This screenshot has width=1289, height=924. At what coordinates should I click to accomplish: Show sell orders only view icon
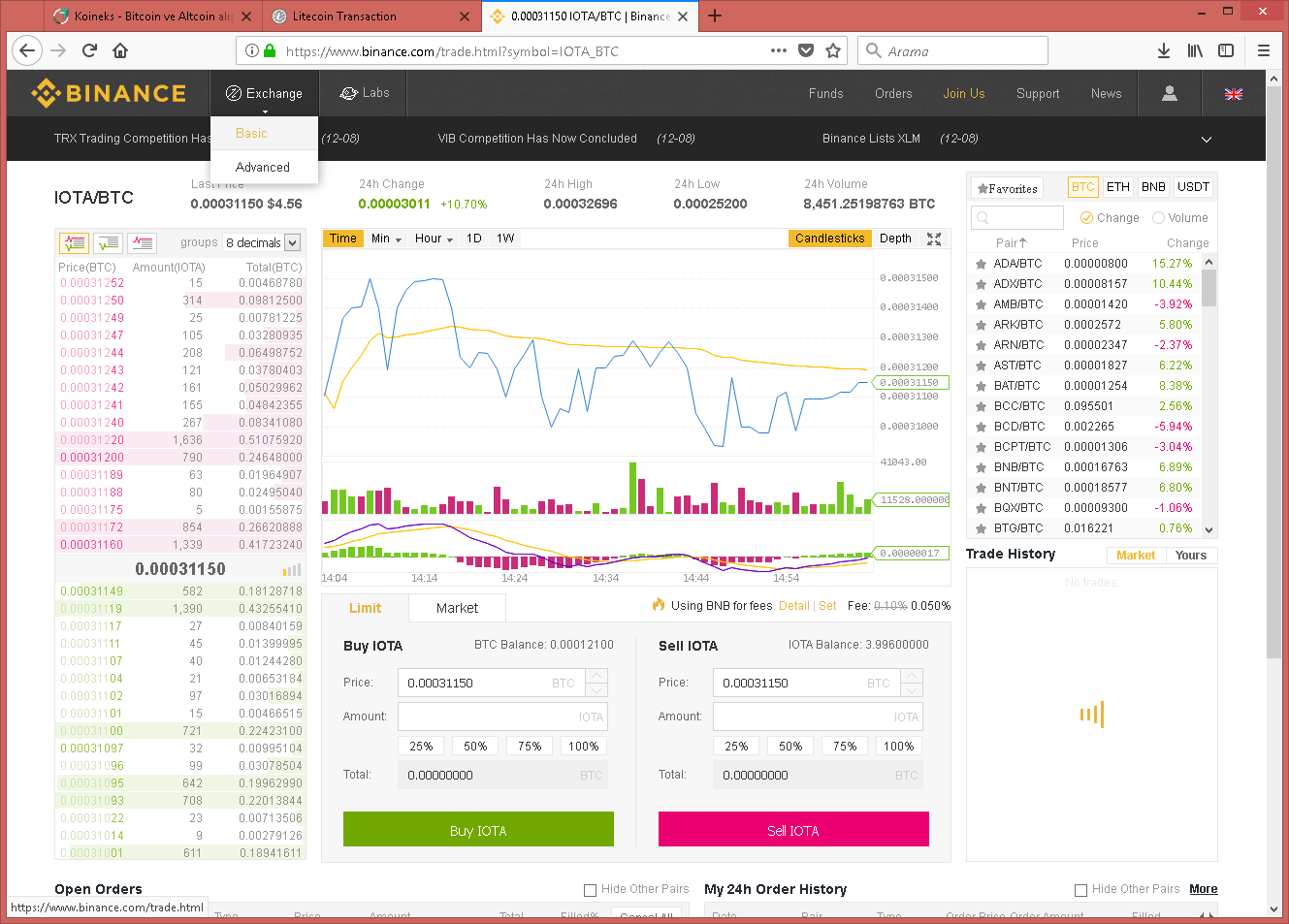(x=143, y=242)
